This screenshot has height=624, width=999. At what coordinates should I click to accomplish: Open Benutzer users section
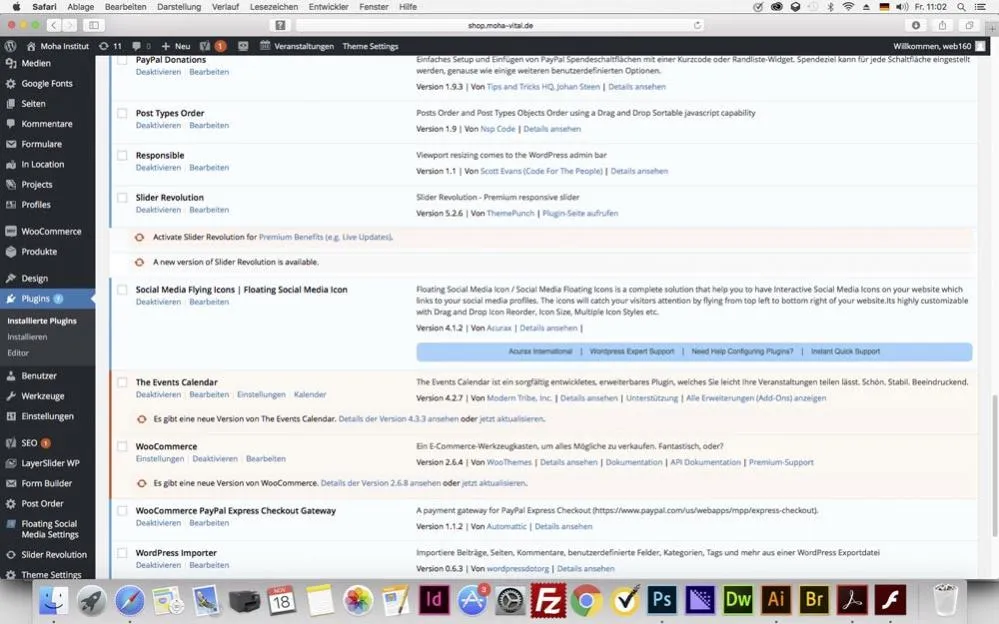click(x=39, y=376)
